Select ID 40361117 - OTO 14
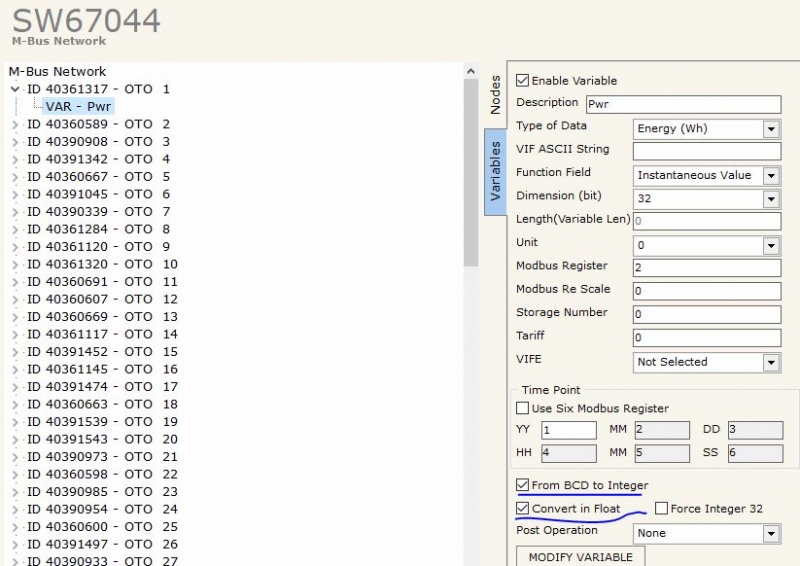The image size is (800, 566). coord(102,334)
